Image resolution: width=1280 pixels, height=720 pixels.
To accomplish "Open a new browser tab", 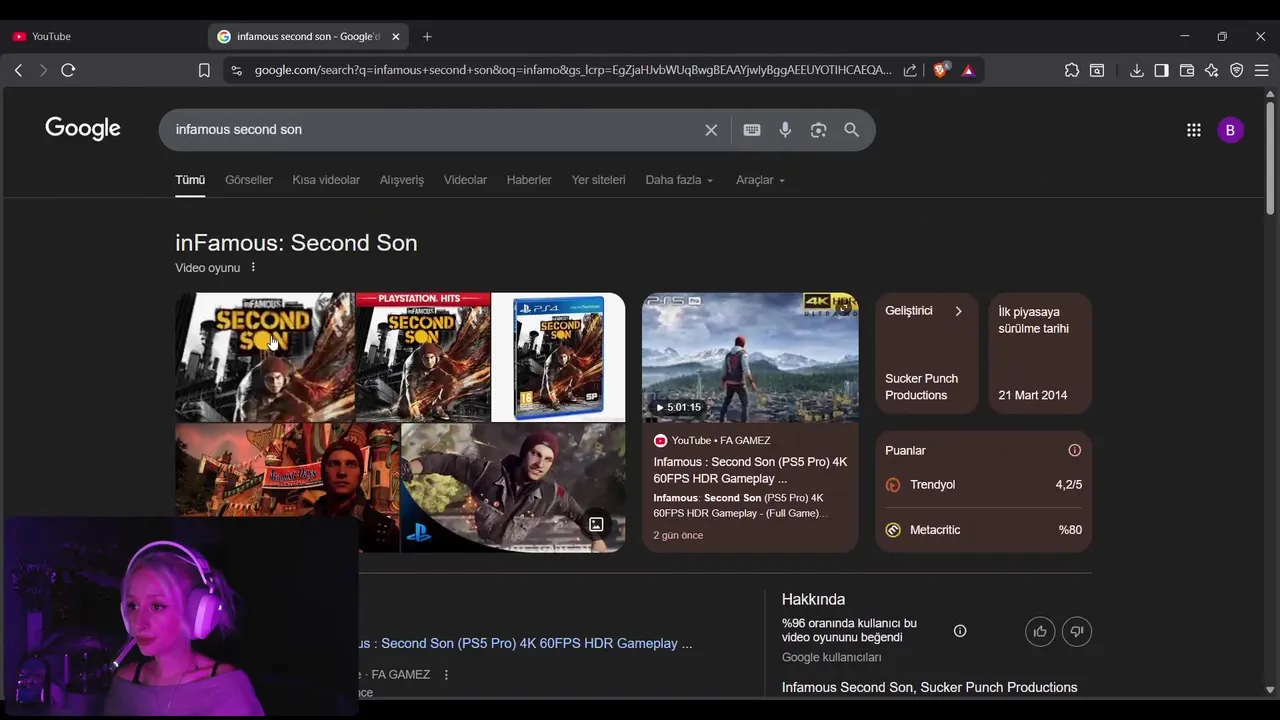I will pyautogui.click(x=427, y=37).
